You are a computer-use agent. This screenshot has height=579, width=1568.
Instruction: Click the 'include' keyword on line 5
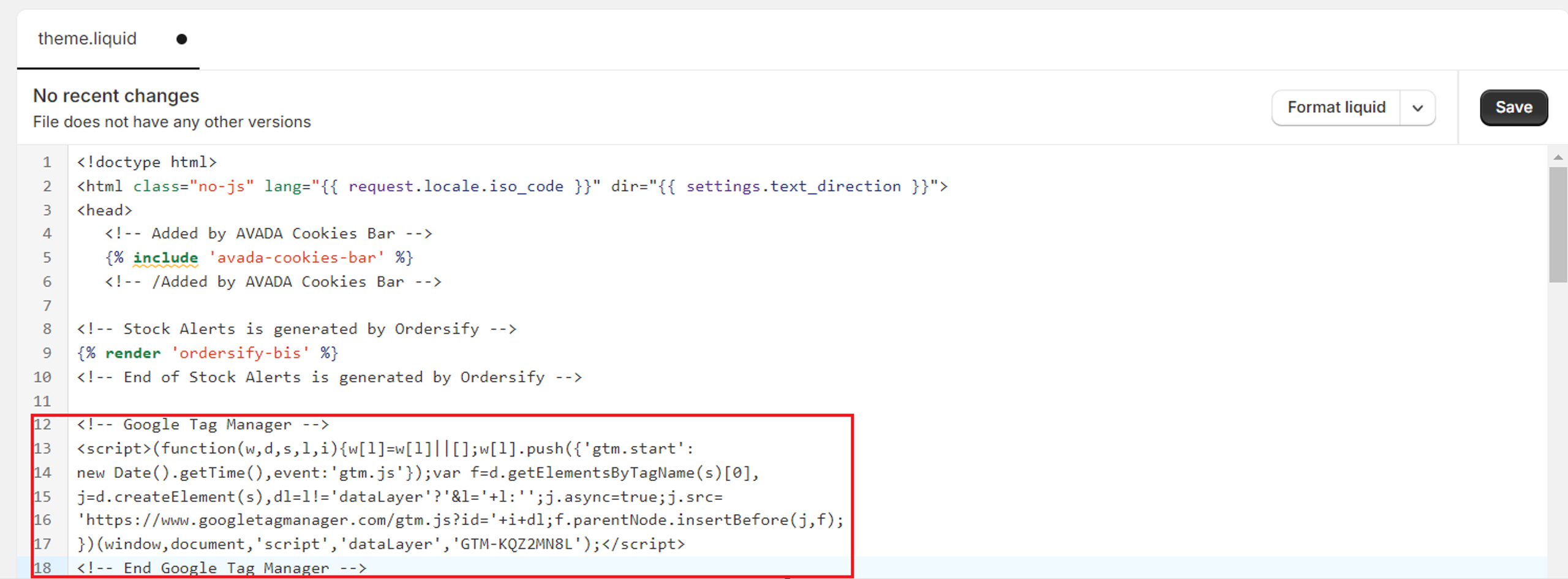pos(165,258)
